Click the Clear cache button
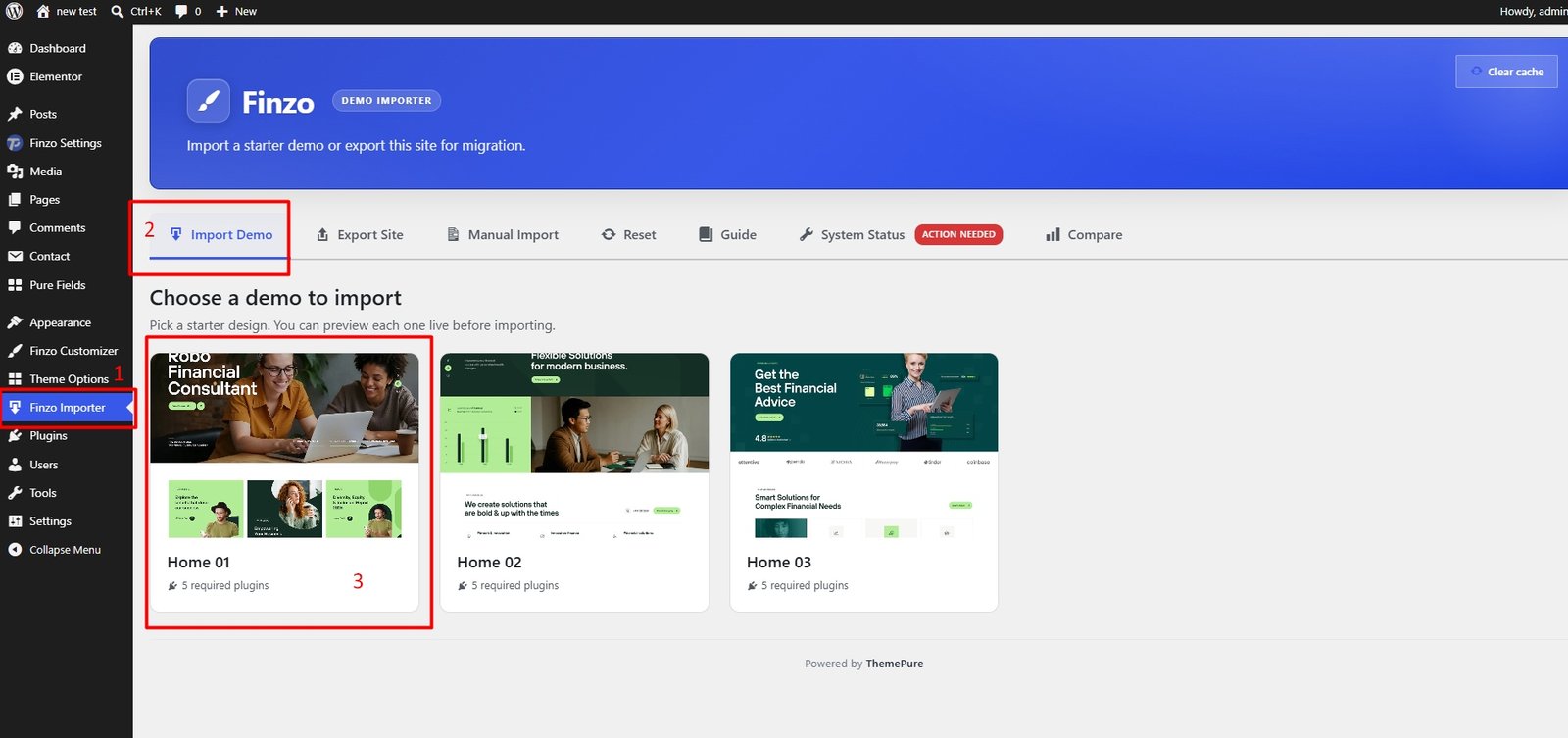The height and width of the screenshot is (738, 1568). point(1506,72)
